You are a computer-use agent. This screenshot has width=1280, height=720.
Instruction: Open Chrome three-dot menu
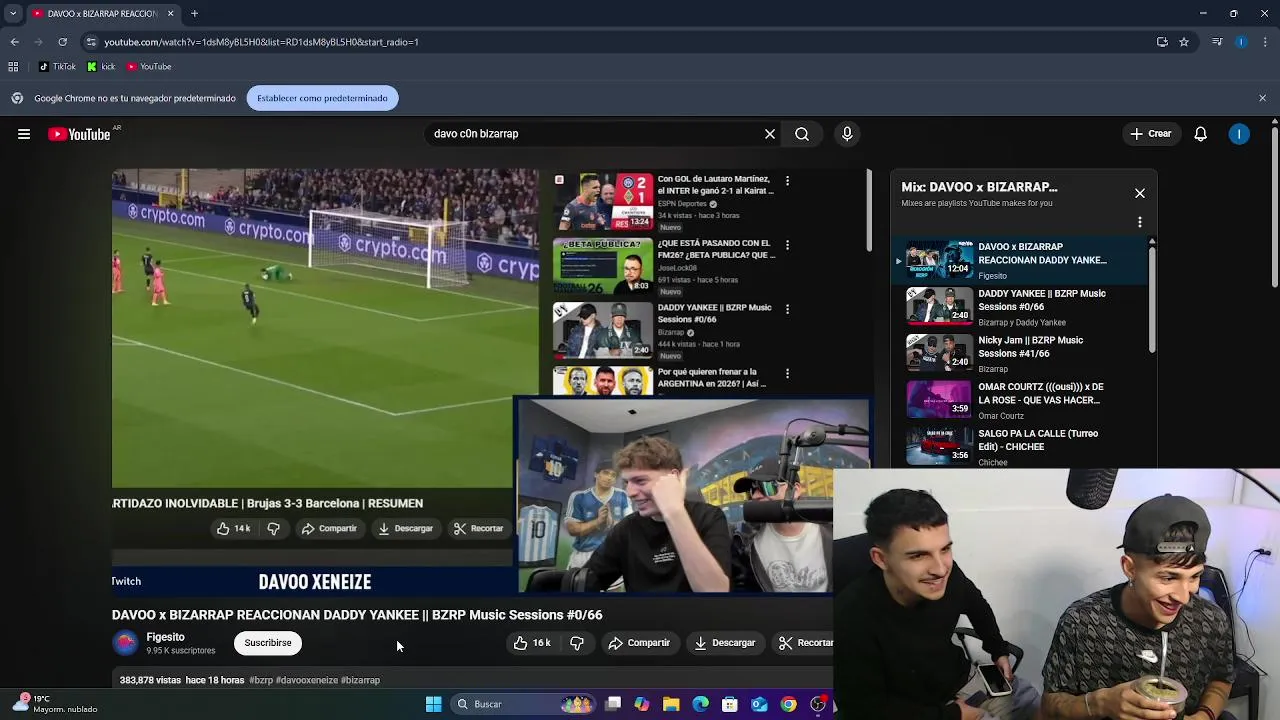[x=1266, y=42]
